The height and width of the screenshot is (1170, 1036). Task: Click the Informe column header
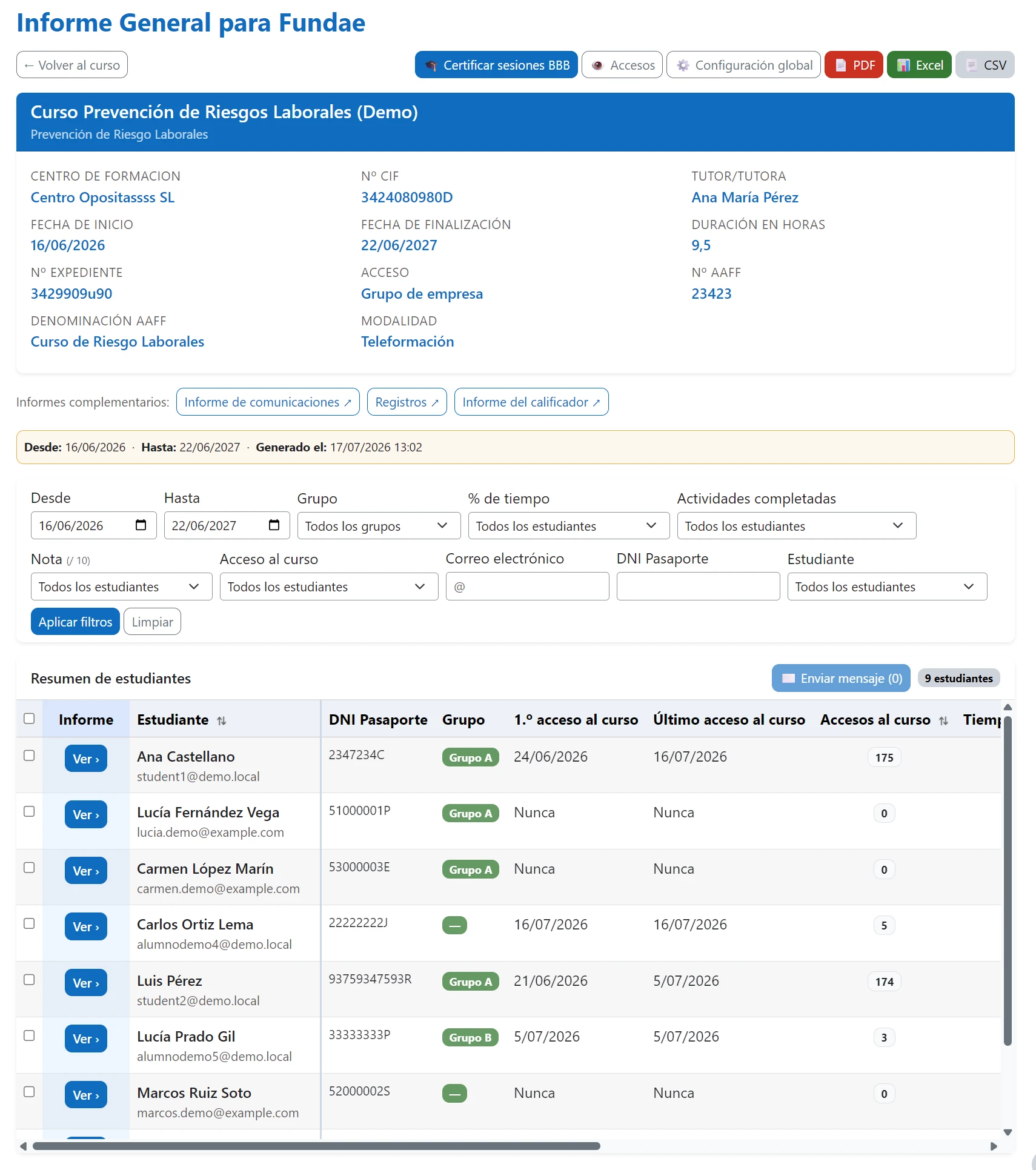pos(86,720)
